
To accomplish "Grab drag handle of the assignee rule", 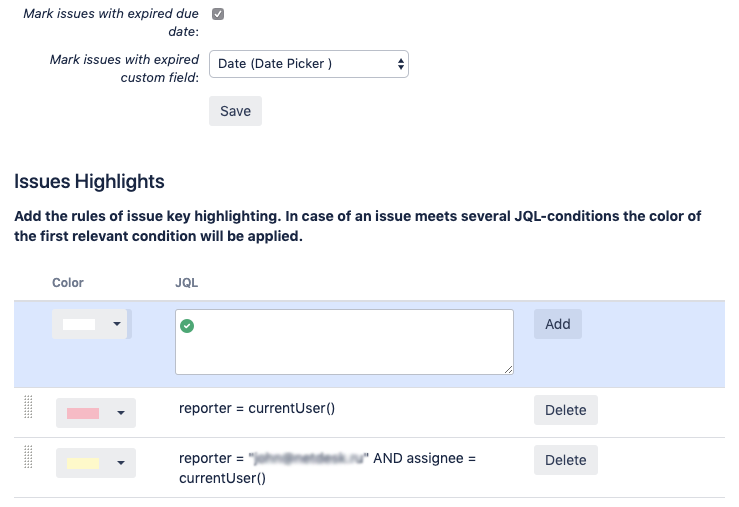I will click(x=28, y=457).
